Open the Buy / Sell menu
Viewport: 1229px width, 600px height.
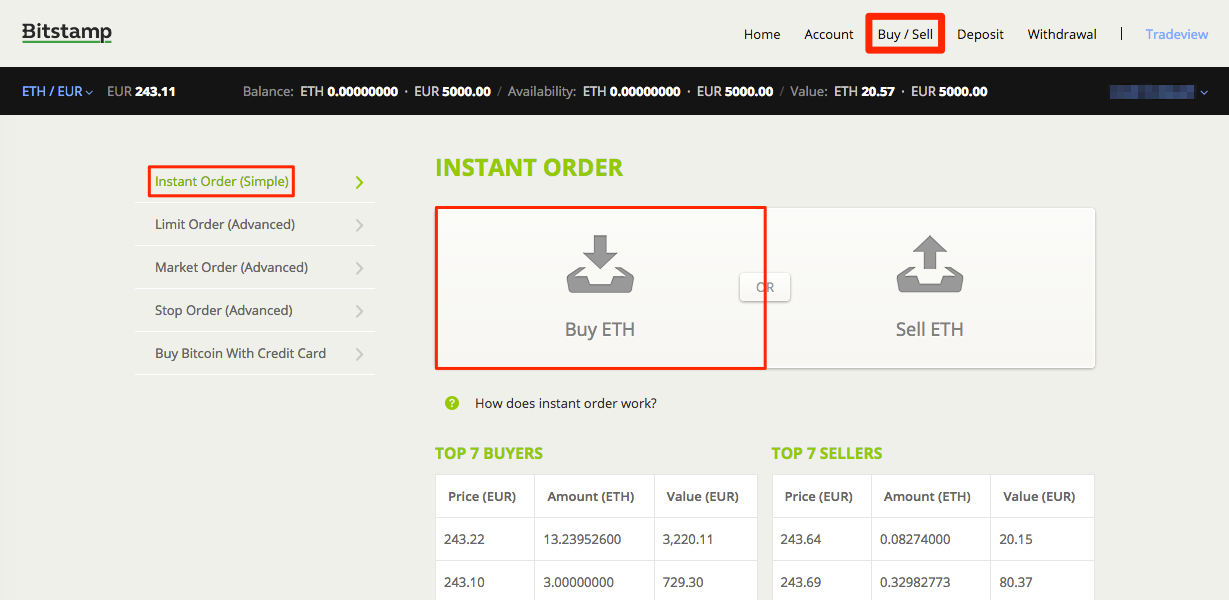click(905, 34)
